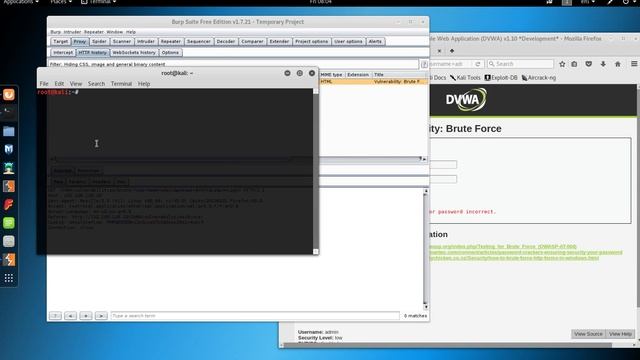
Task: Open the Firefox hamburger menu
Action: pos(634,64)
